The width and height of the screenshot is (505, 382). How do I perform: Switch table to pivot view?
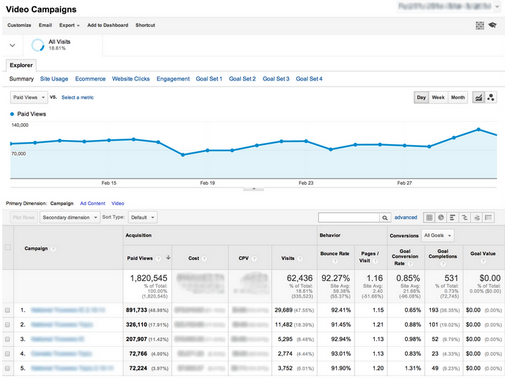(488, 218)
